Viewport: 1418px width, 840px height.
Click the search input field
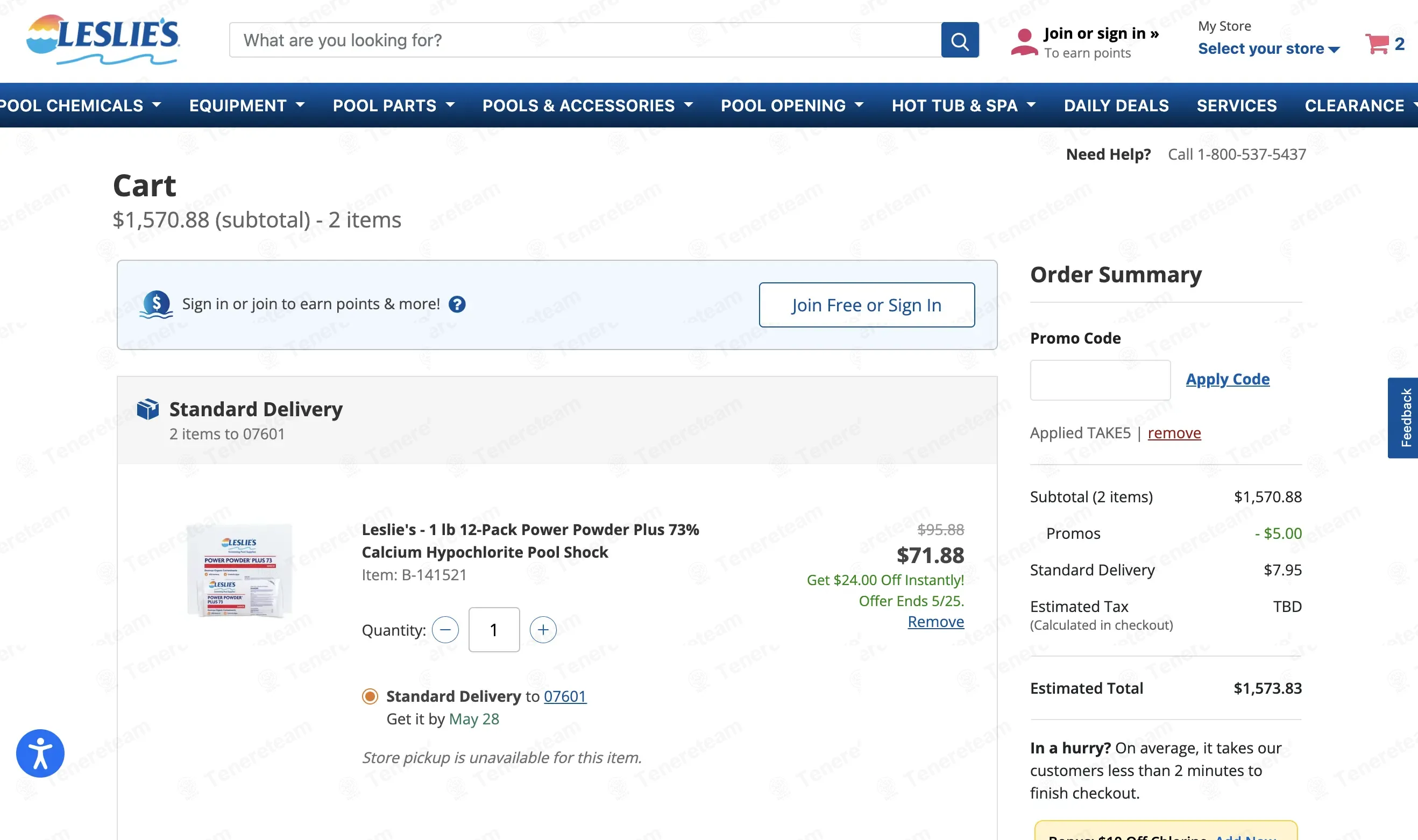(585, 40)
